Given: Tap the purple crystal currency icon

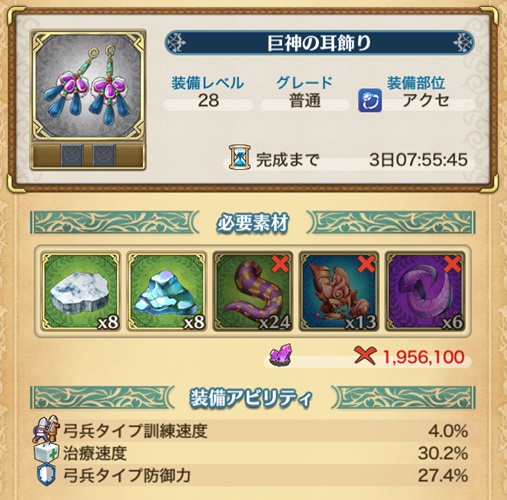Looking at the screenshot, I should pos(281,356).
